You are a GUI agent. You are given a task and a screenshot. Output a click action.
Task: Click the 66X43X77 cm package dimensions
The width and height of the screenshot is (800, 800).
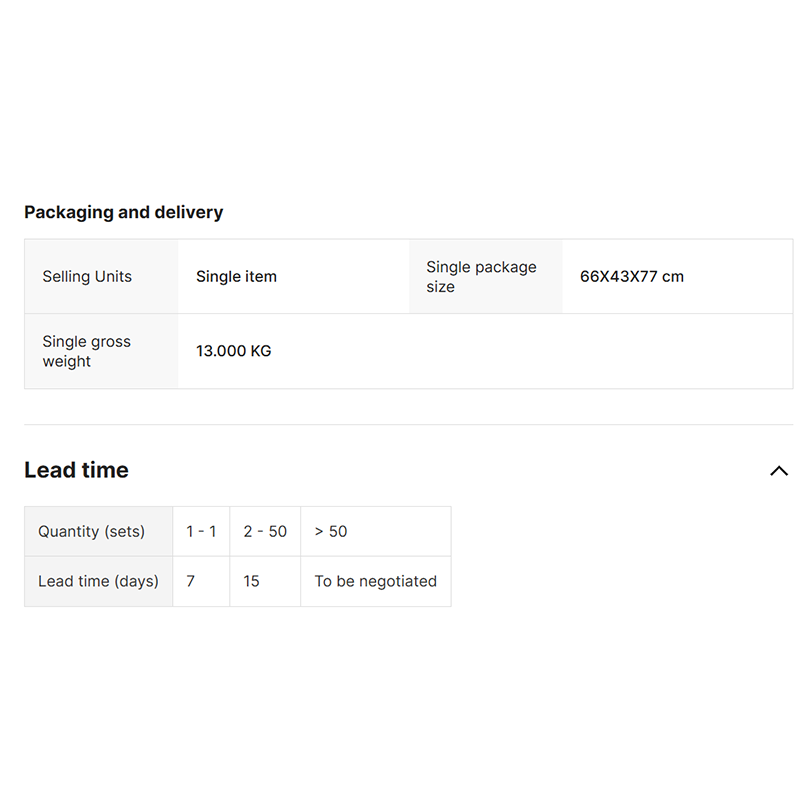point(632,277)
